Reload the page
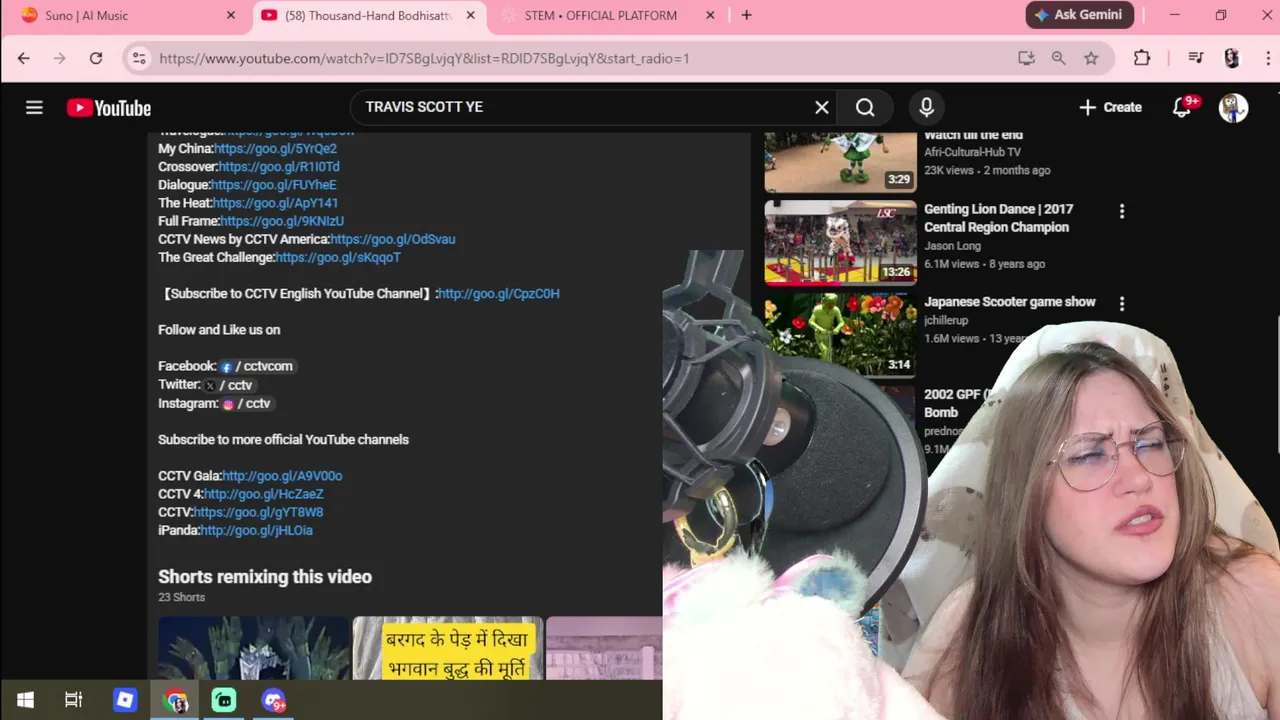 coord(96,58)
